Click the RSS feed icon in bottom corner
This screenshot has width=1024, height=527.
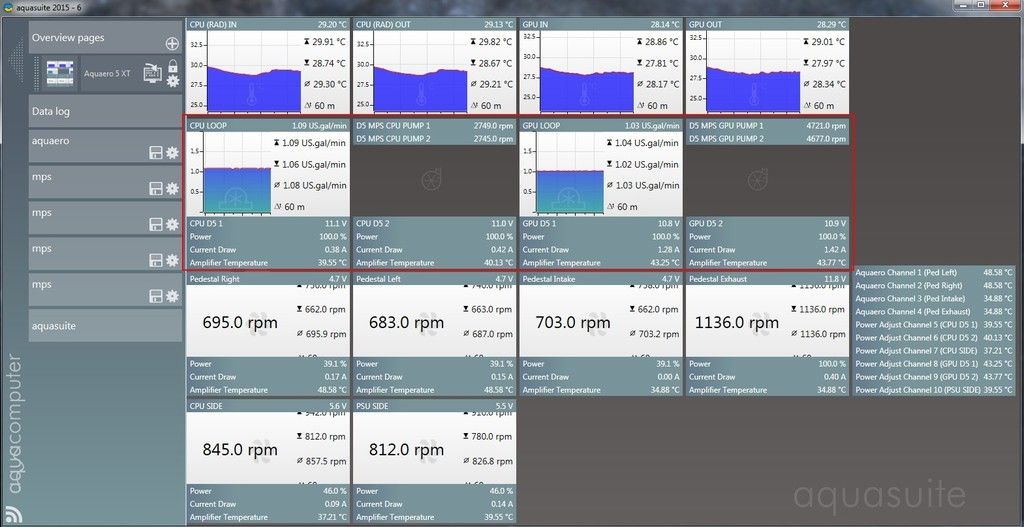coord(14,515)
